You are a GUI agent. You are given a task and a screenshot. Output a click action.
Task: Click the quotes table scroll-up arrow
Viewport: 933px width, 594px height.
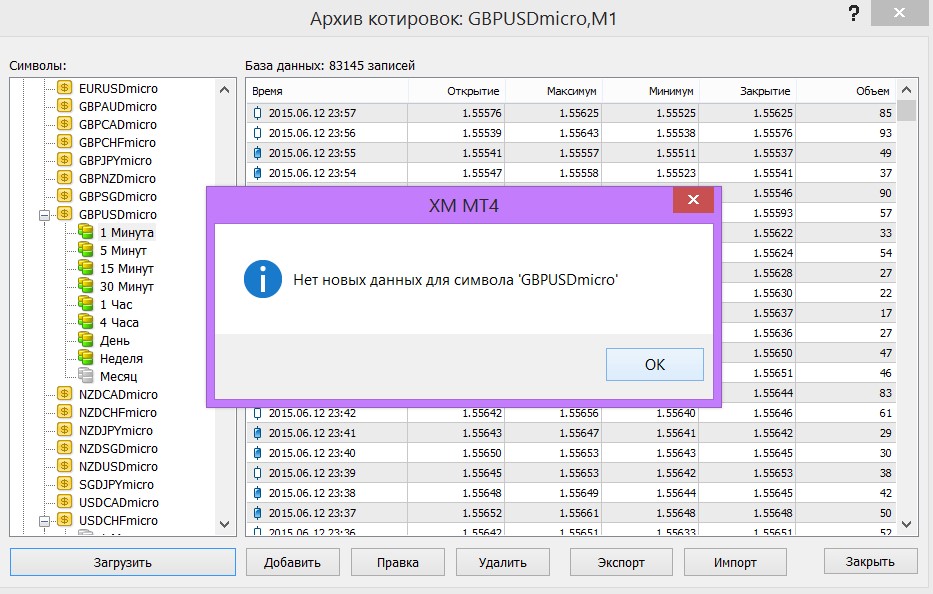coord(906,90)
